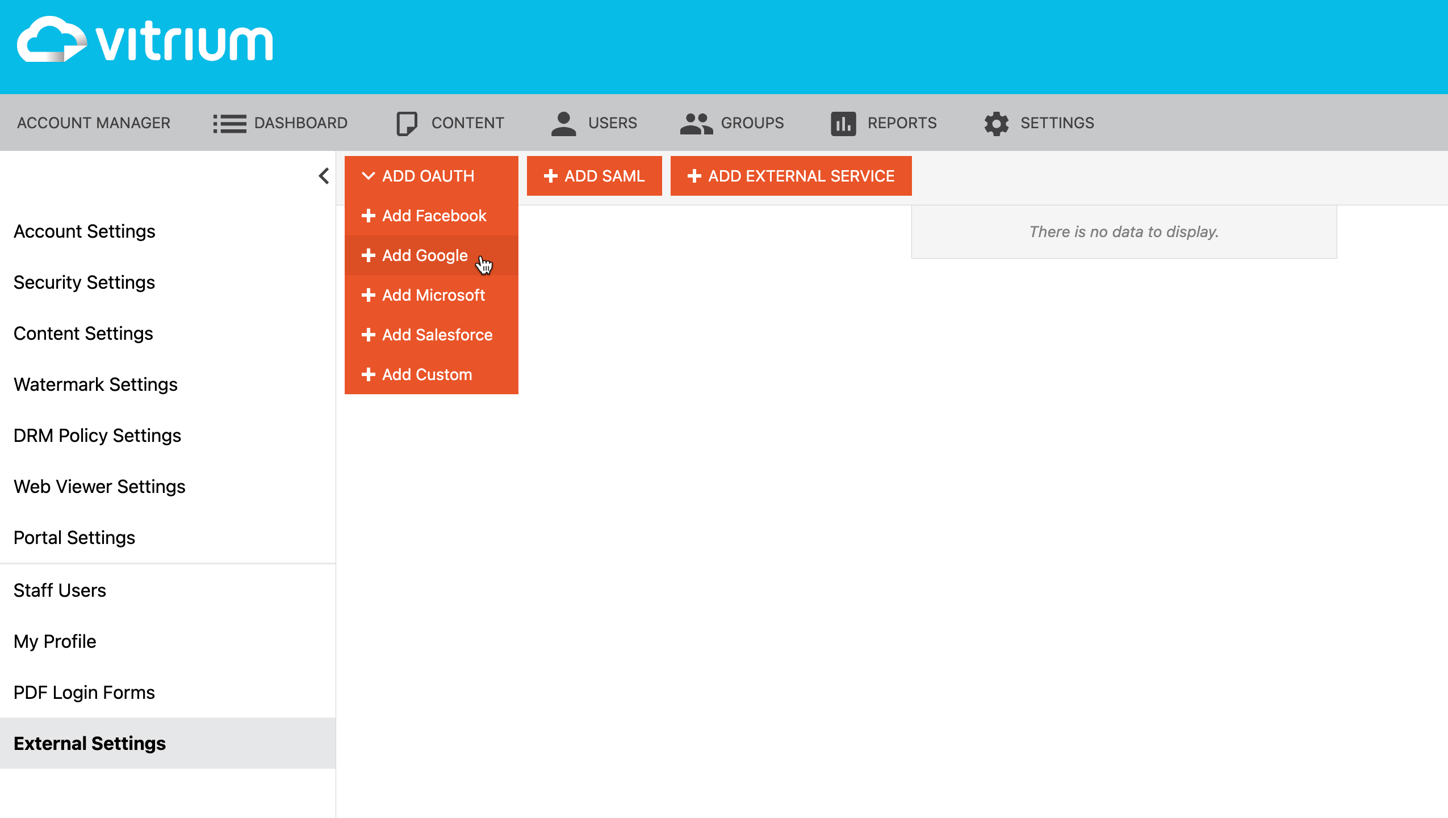The image size is (1448, 818).
Task: Open DRM Policy Settings page
Action: [x=97, y=436]
